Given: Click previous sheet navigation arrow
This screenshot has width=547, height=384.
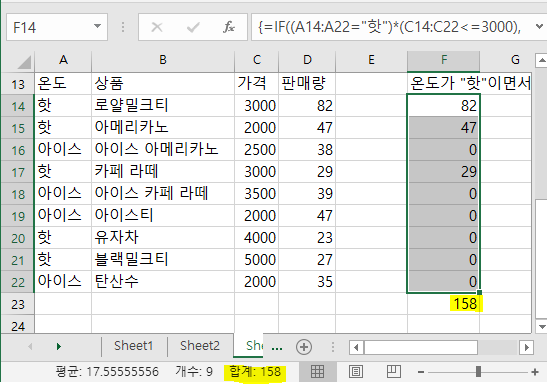Looking at the screenshot, I should click(x=30, y=346).
